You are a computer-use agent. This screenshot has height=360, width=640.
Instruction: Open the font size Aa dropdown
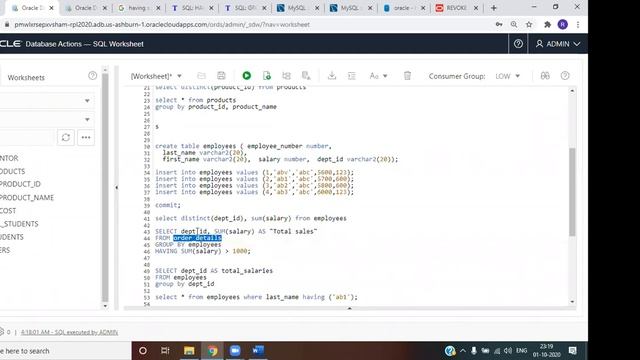tap(378, 76)
